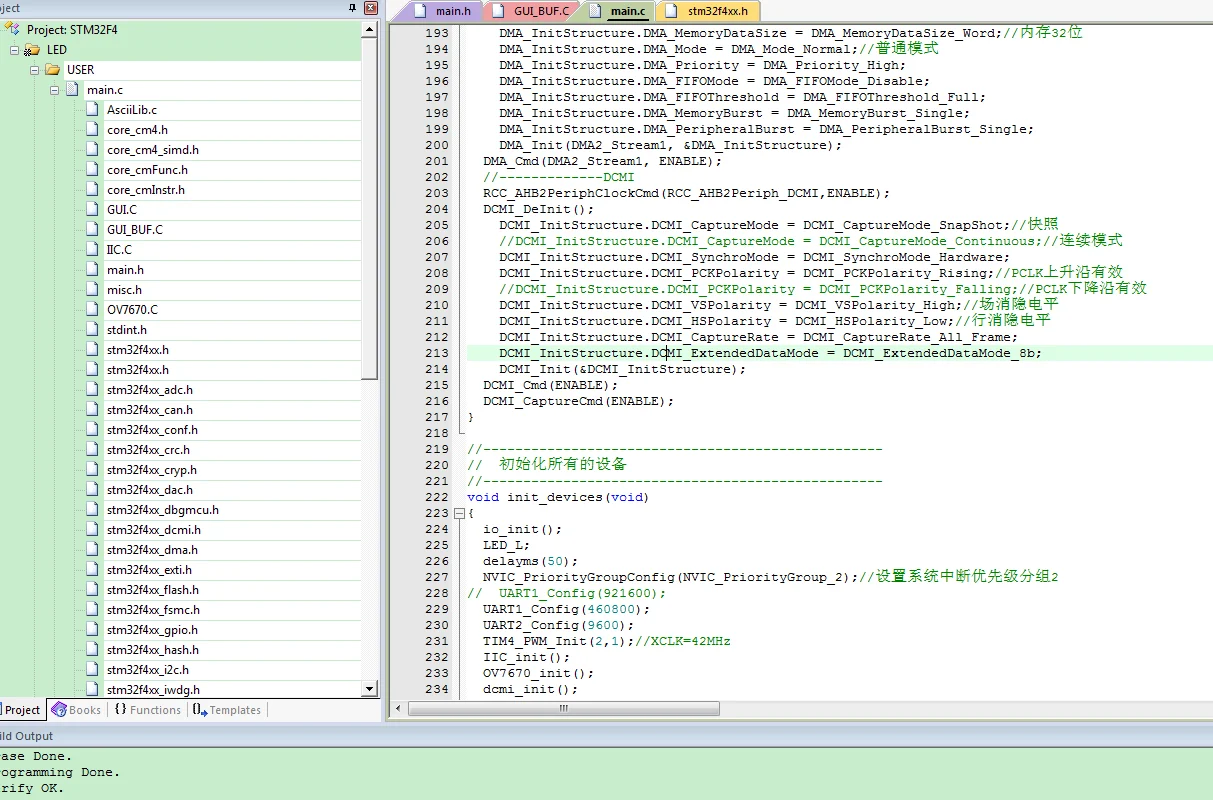This screenshot has height=800, width=1213.
Task: Select stm32f4xx_dcmi.h in the project tree
Action: pyautogui.click(x=153, y=530)
